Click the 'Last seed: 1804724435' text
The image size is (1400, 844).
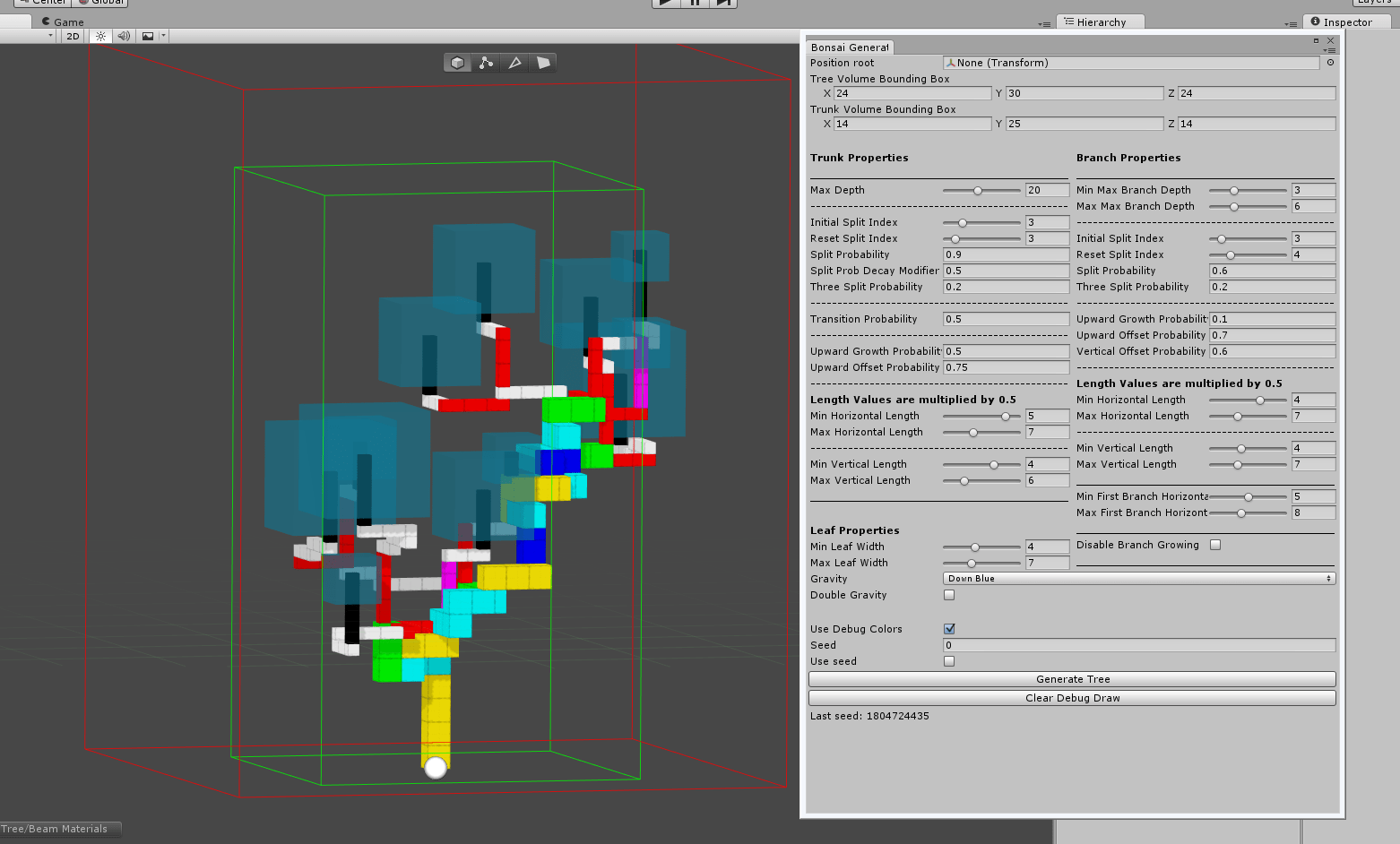click(869, 716)
